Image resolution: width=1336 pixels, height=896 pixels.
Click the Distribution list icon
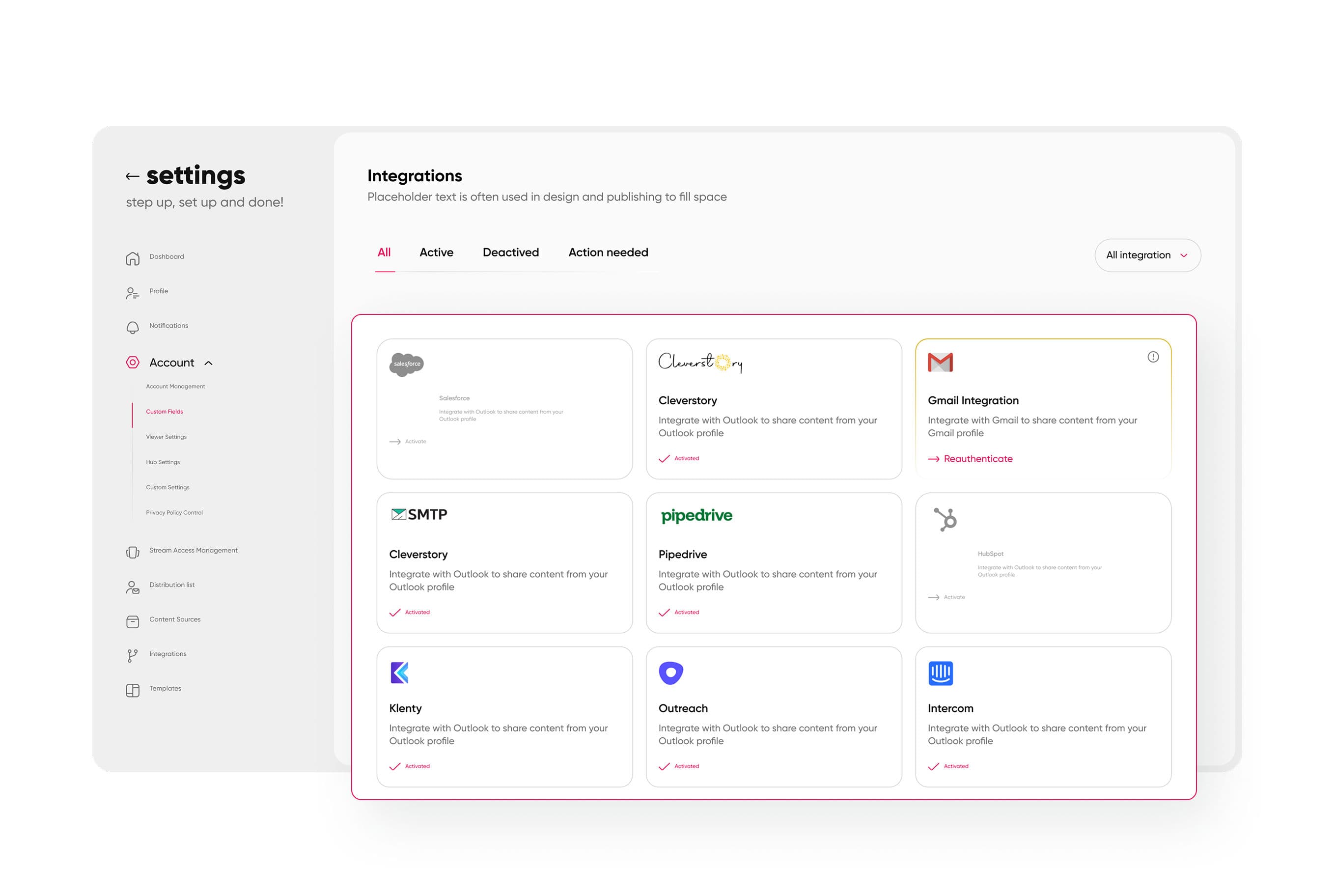(x=133, y=587)
